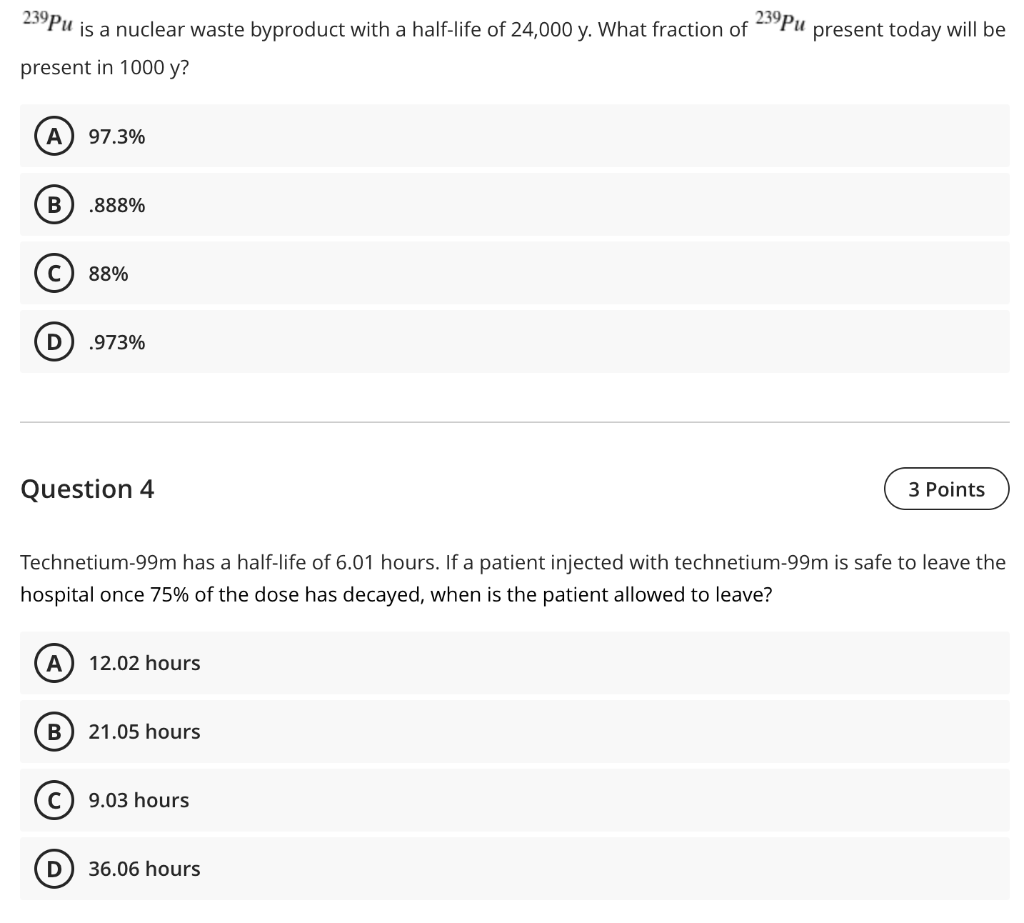Click the plutonium half-life question text
This screenshot has height=923, width=1024.
(513, 44)
